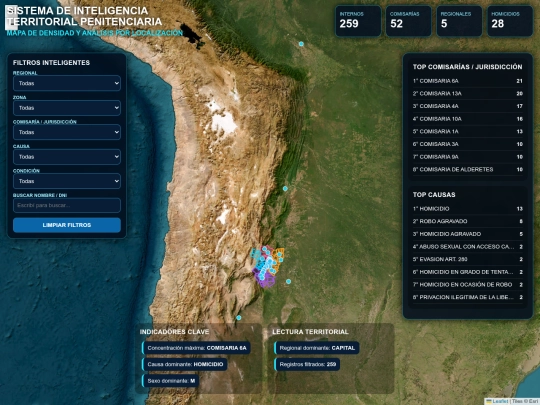Click the Abuso Sexual con Acceso cause row
The image size is (540, 405).
tap(467, 247)
